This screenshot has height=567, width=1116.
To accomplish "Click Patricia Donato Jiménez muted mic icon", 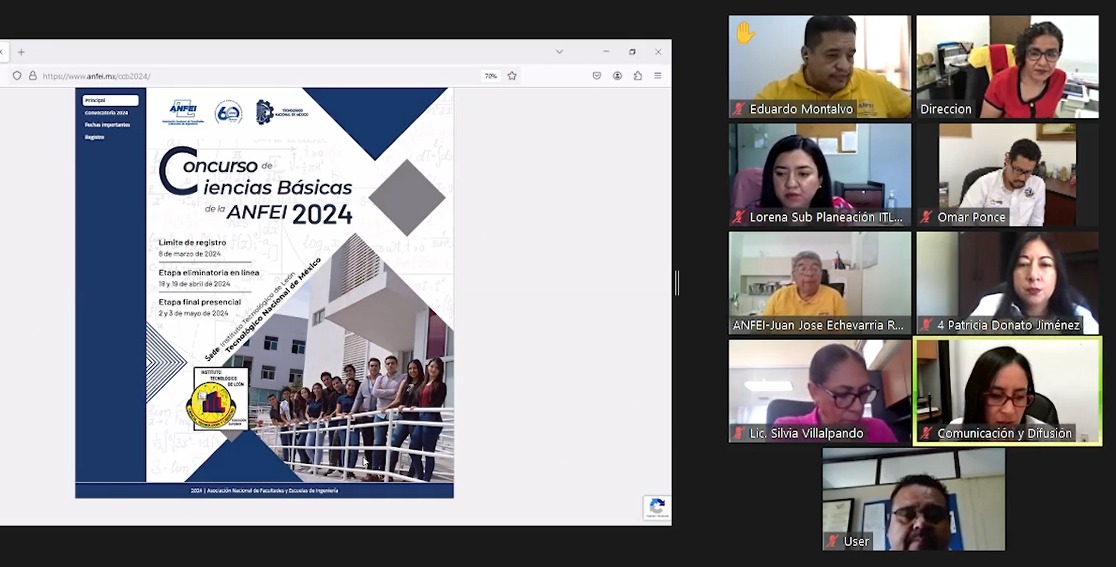I will coord(926,325).
